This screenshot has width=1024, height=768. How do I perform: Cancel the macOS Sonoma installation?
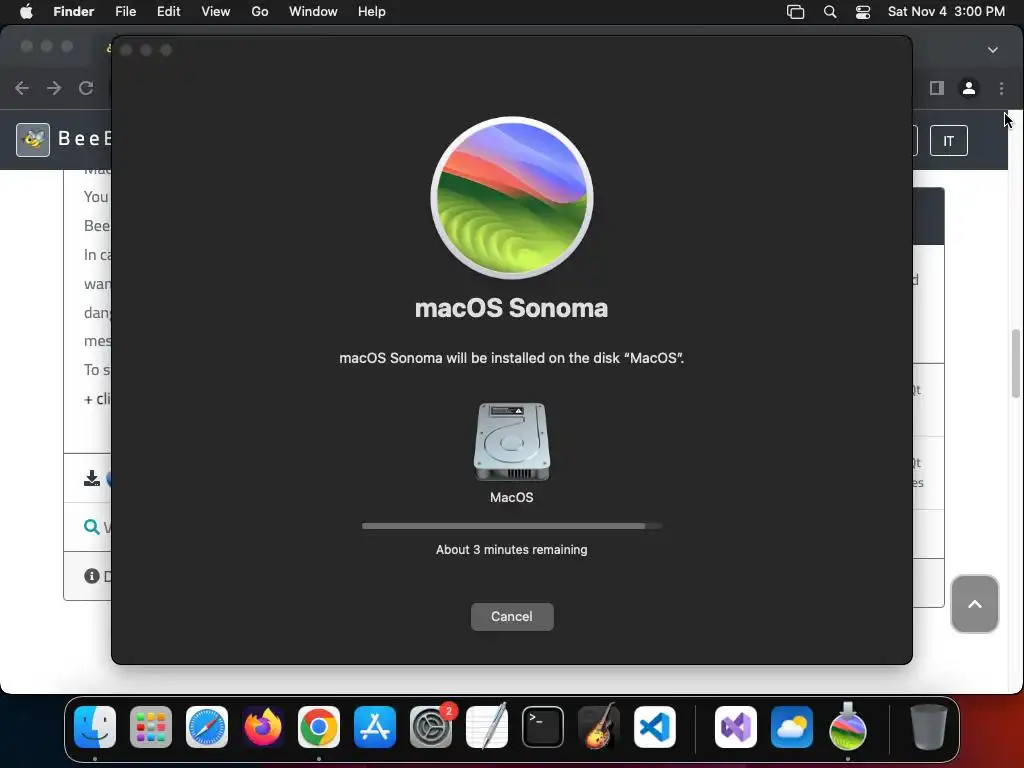512,616
